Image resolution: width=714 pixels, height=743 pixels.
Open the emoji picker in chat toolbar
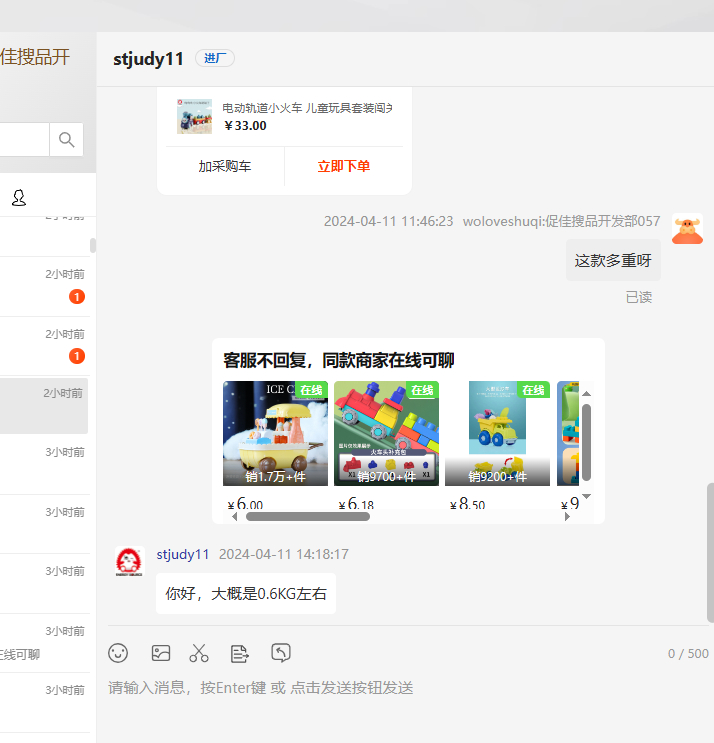pos(118,653)
